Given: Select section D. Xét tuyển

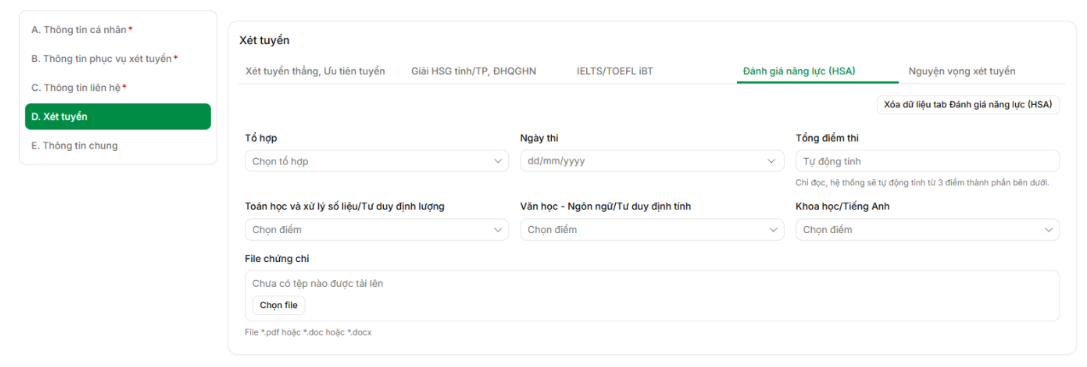Looking at the screenshot, I should 118,117.
